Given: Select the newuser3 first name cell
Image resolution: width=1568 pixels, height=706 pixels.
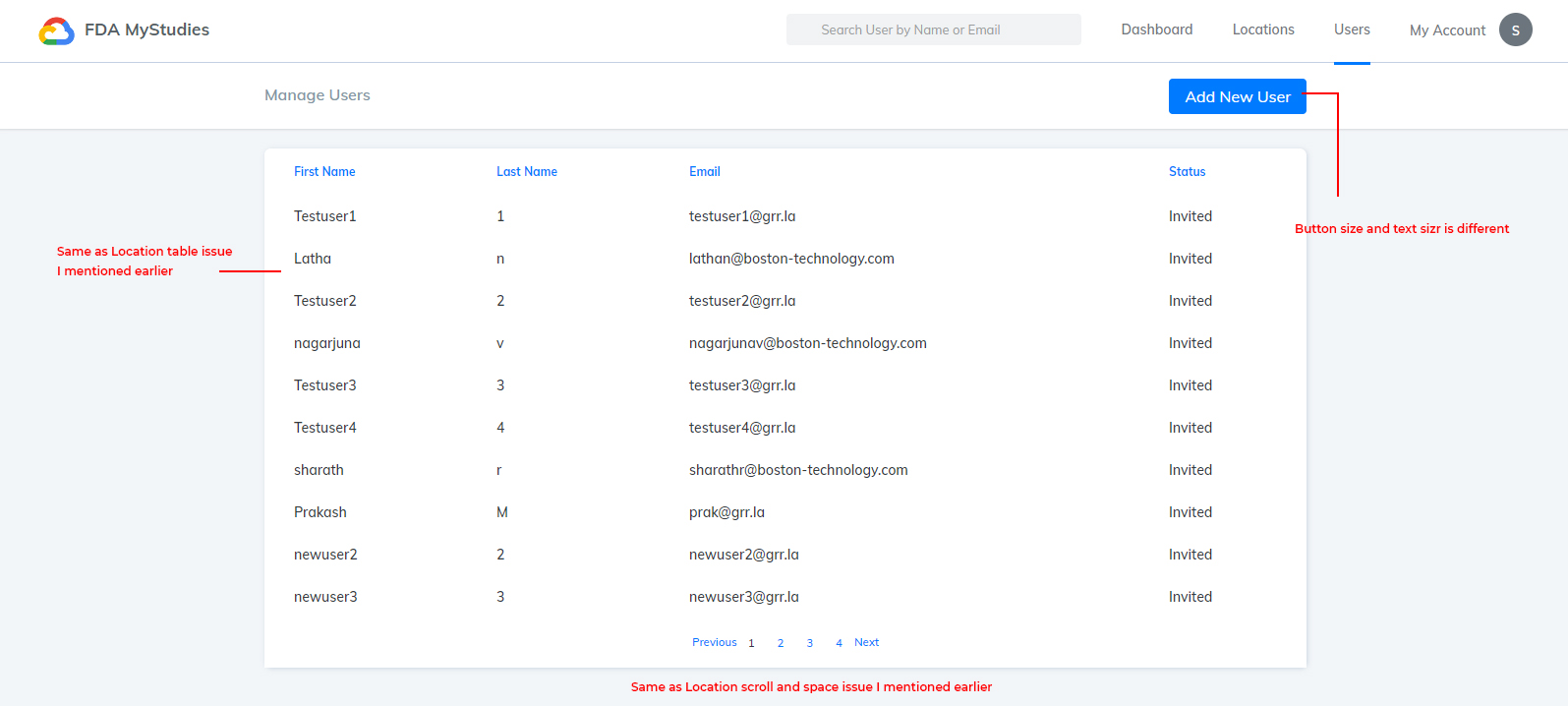Looking at the screenshot, I should (325, 597).
